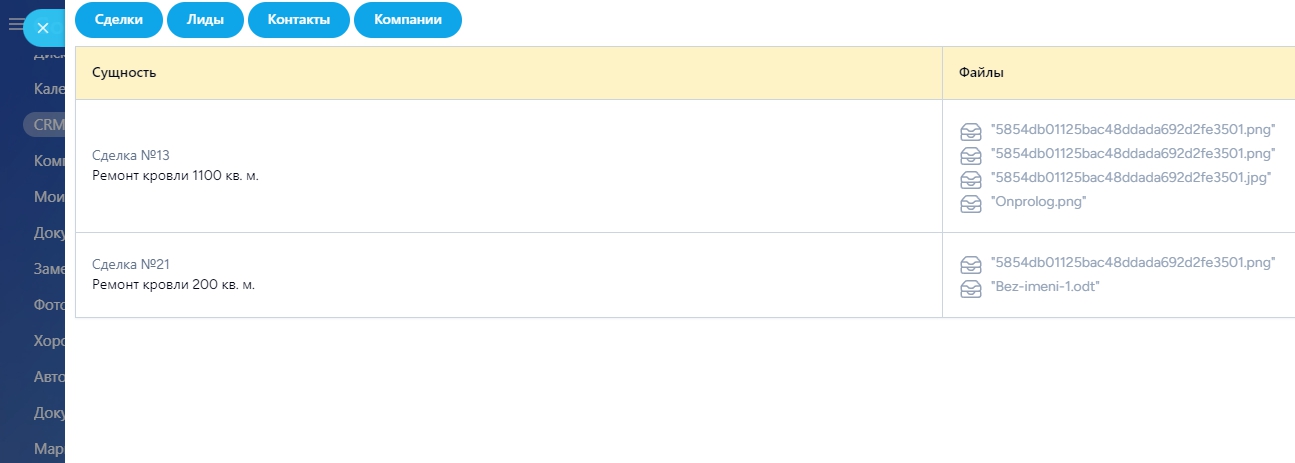Click the png file icon in Сделка №21 row
Viewport: 1295px width, 463px height.
970,264
